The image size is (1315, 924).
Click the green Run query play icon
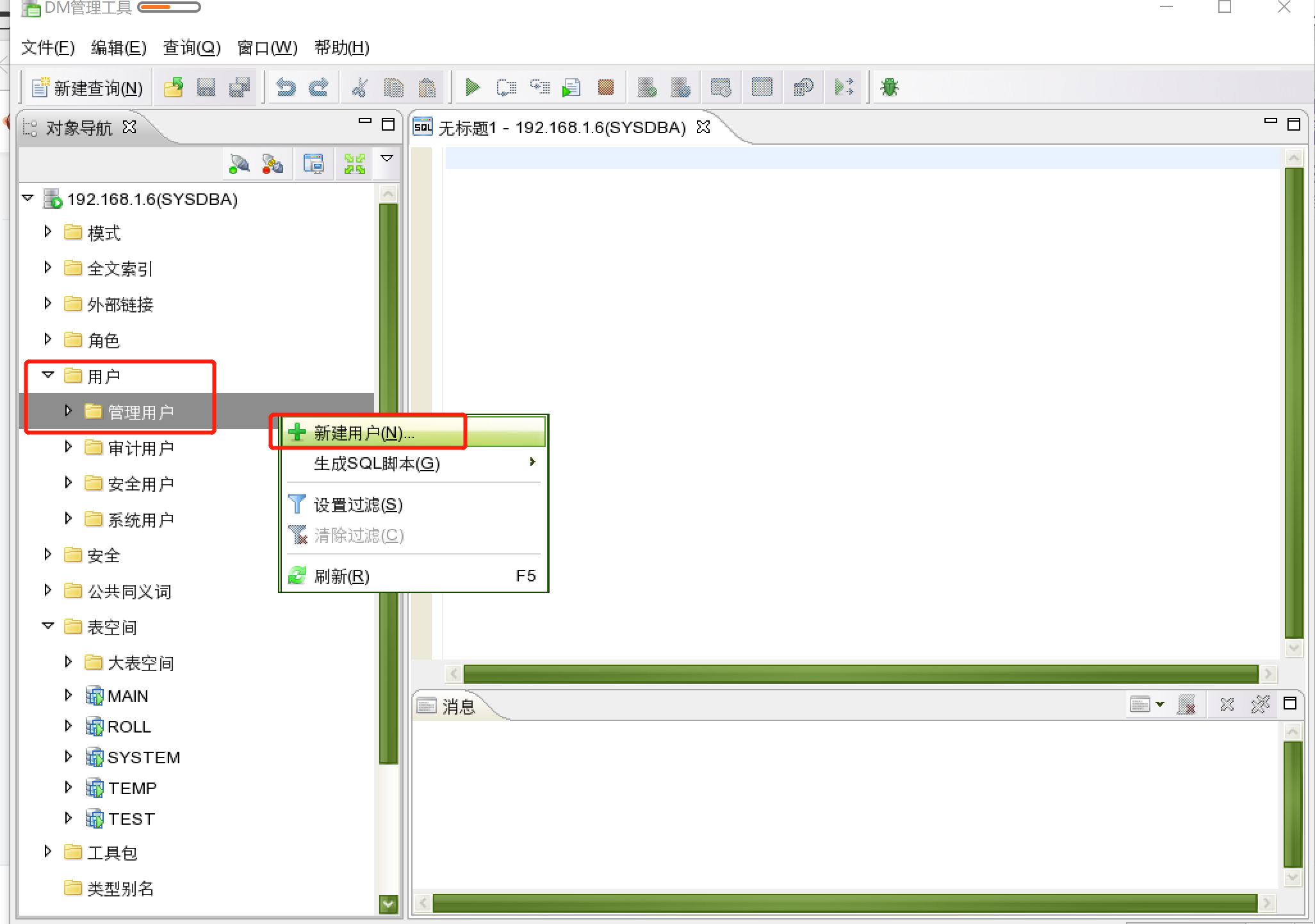pos(473,87)
